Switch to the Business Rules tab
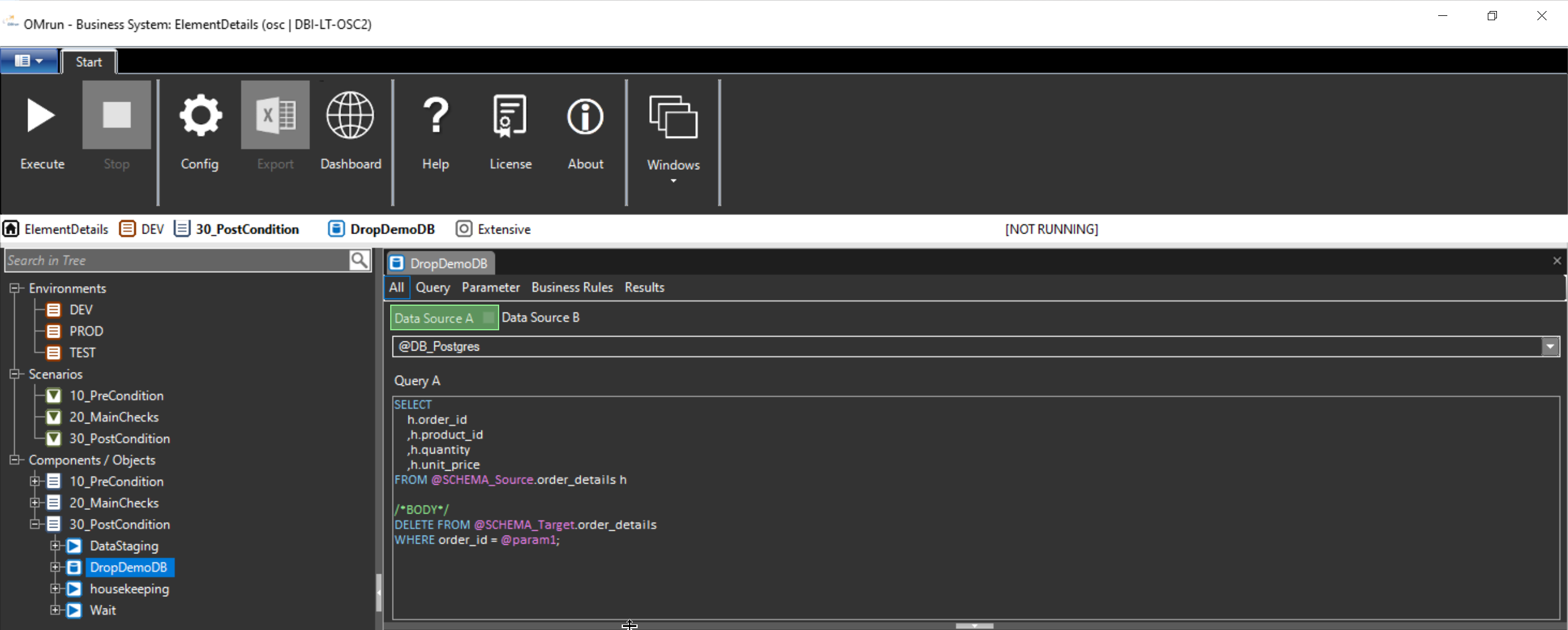This screenshot has height=630, width=1568. pyautogui.click(x=571, y=287)
